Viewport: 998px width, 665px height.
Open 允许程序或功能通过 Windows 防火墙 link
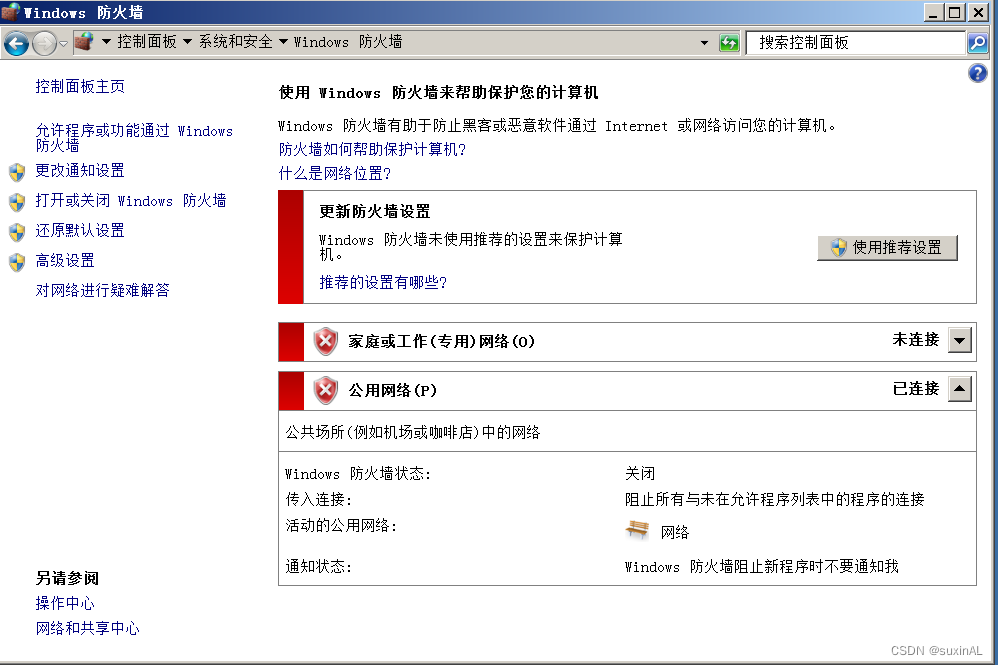click(134, 138)
